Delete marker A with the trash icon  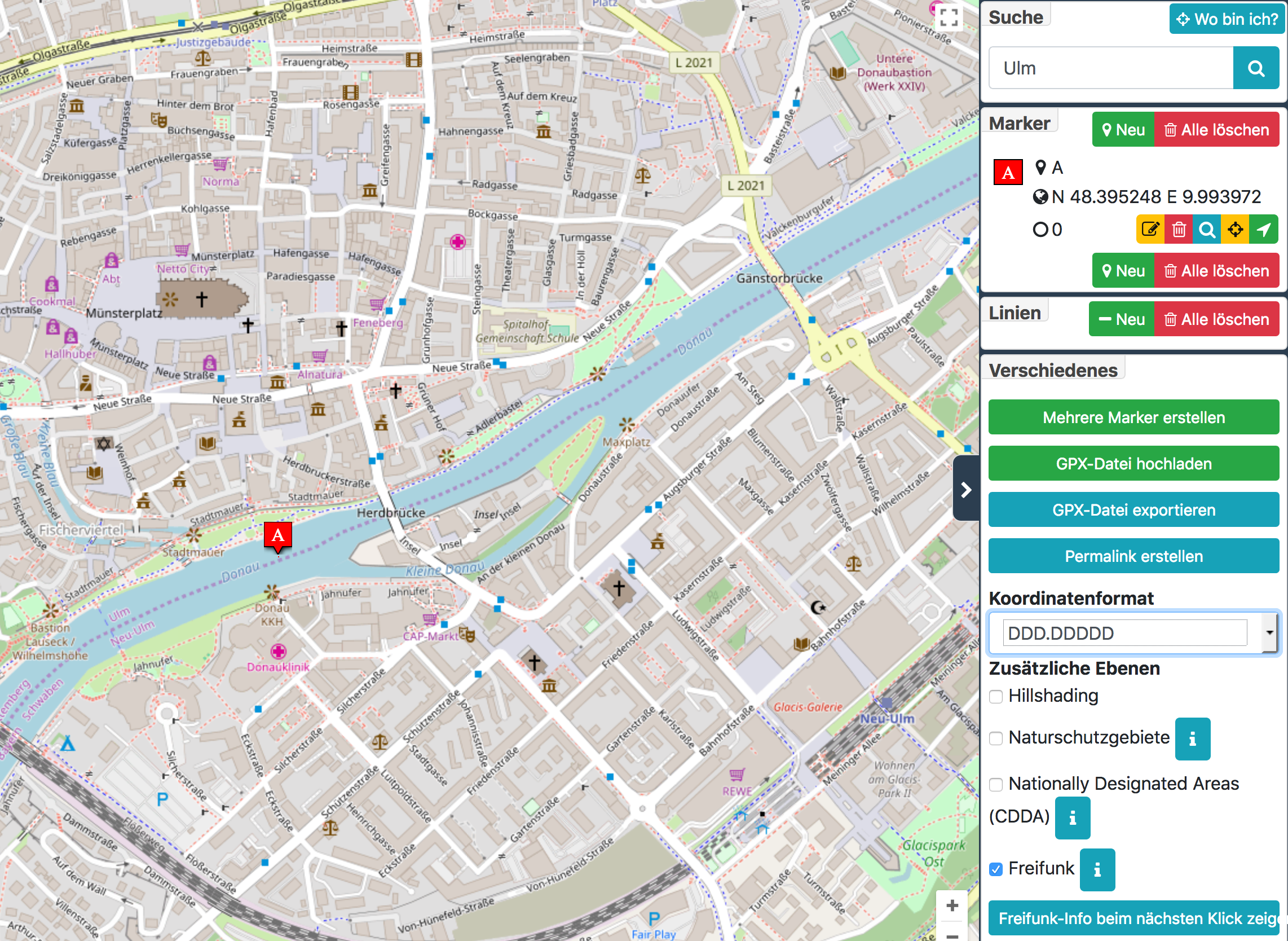pos(1179,230)
